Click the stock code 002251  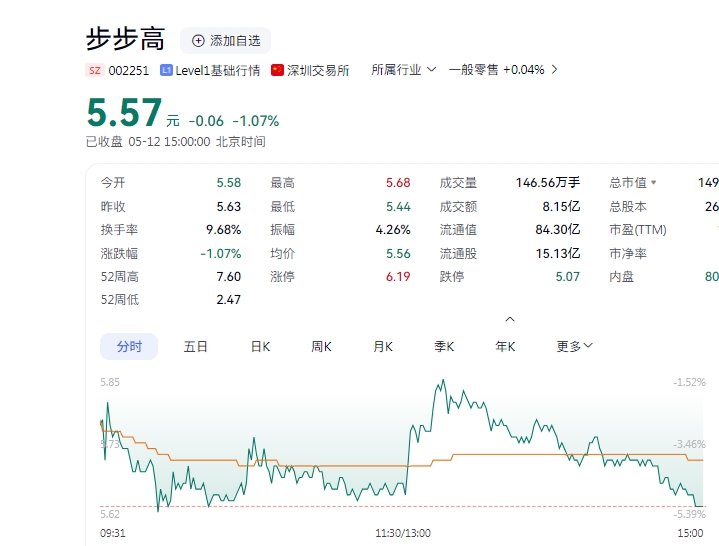(x=129, y=71)
